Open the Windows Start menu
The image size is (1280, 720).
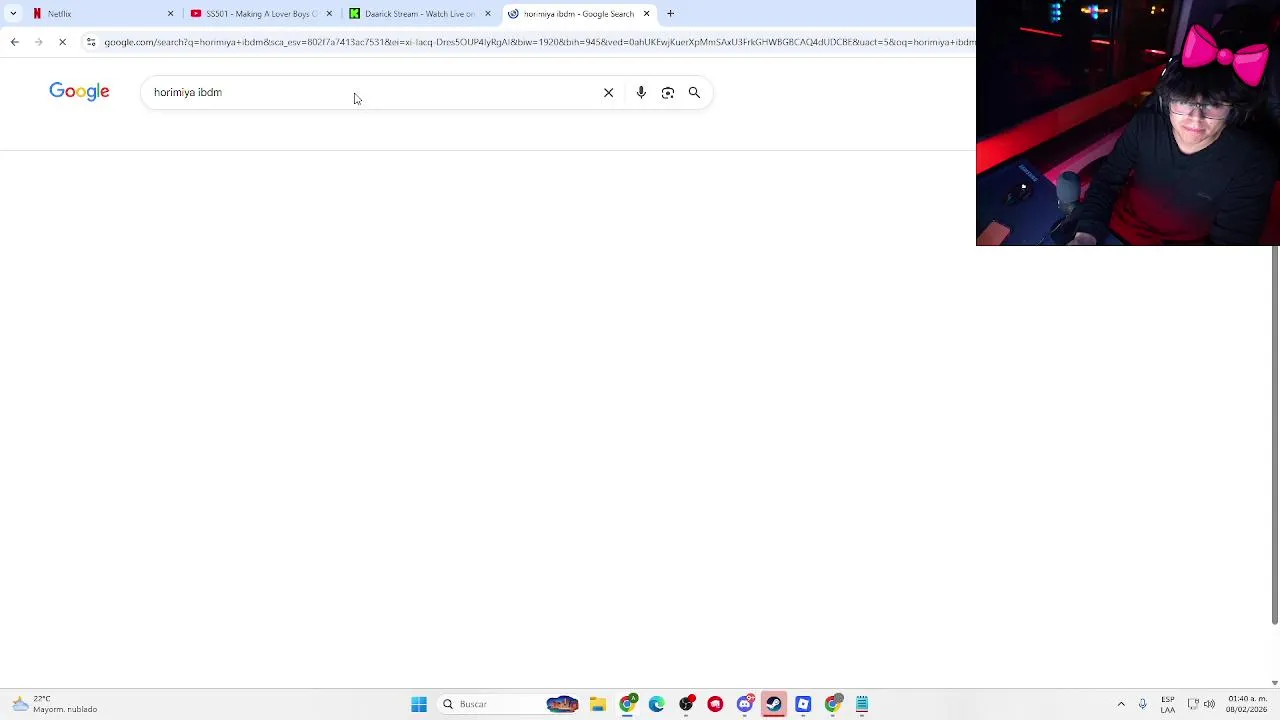[419, 704]
